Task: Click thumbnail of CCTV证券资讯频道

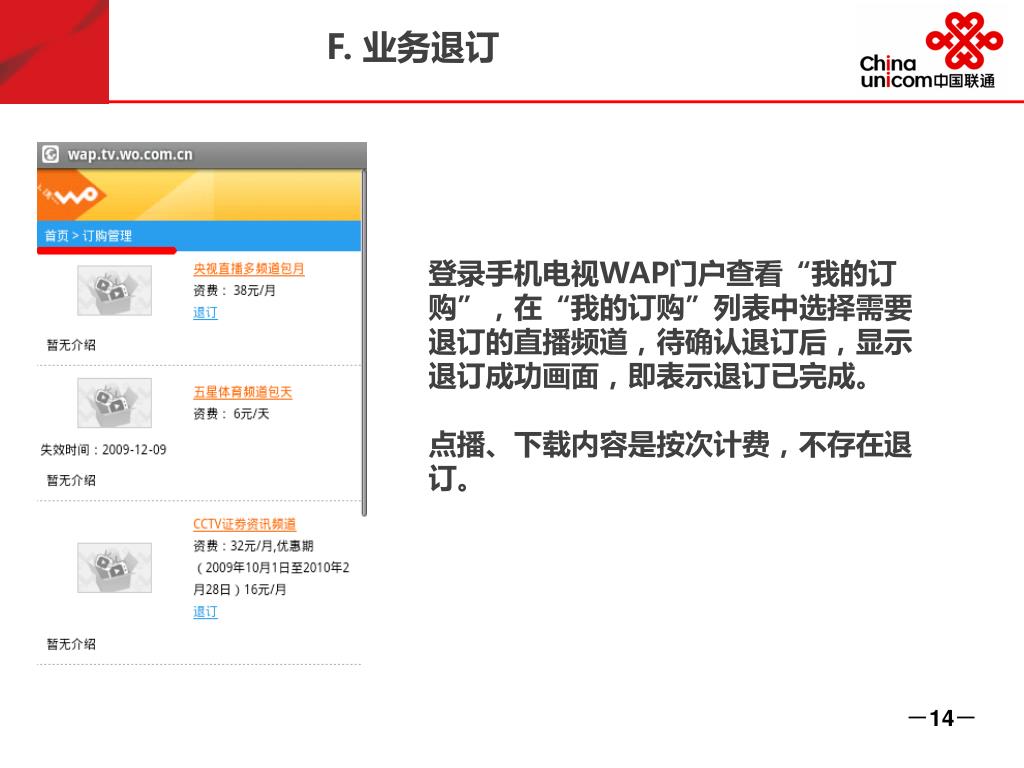Action: click(x=114, y=568)
